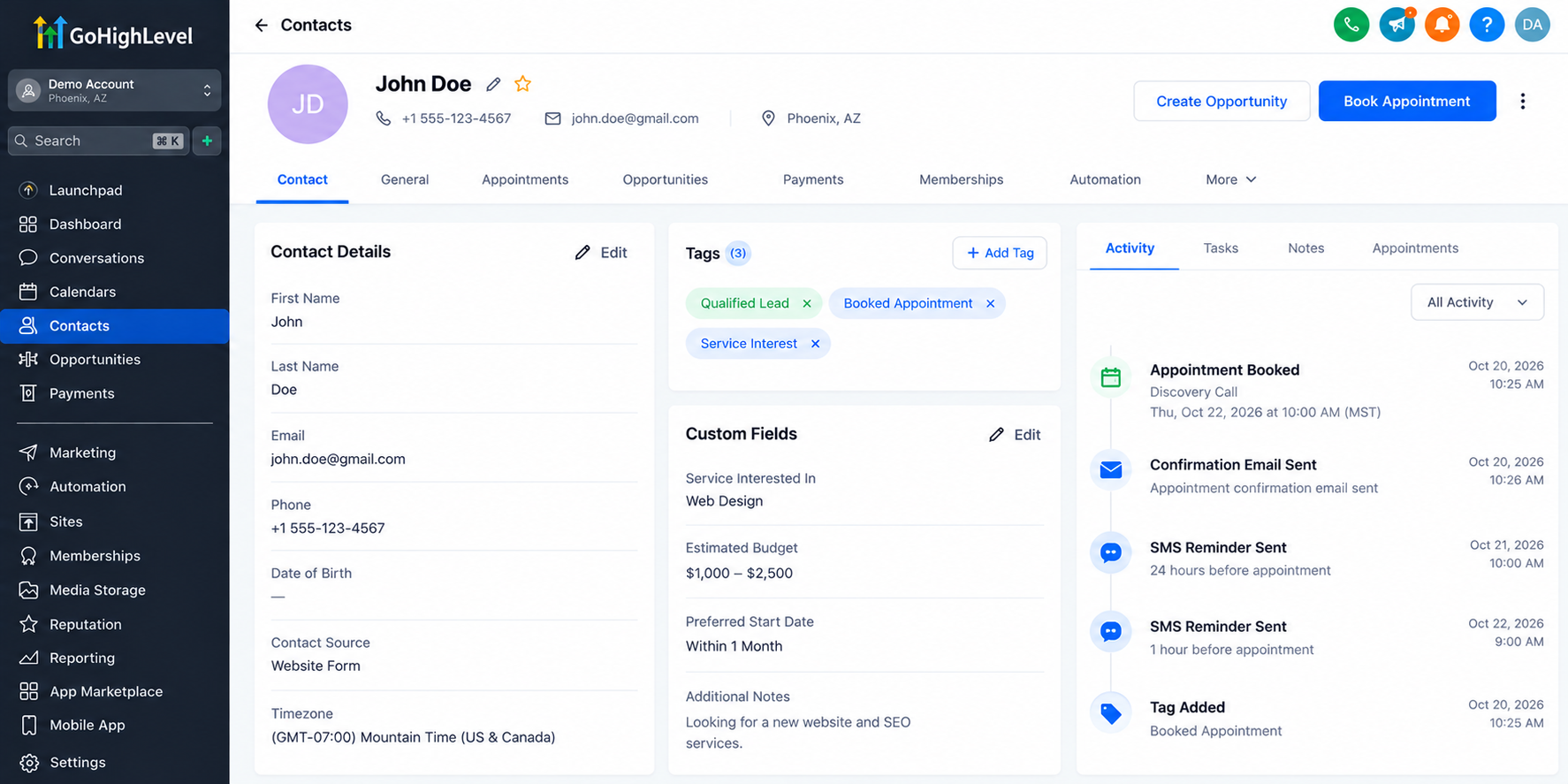Click the pencil icon beside John Doe
This screenshot has width=1568, height=784.
pos(493,84)
